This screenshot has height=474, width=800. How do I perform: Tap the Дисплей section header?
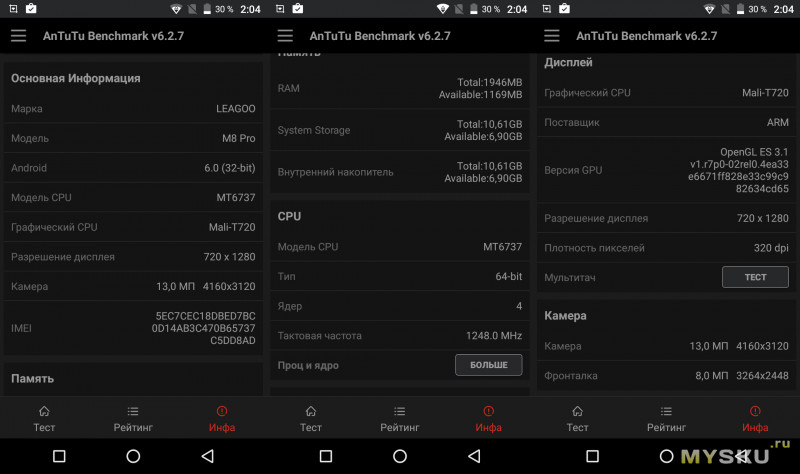point(568,62)
